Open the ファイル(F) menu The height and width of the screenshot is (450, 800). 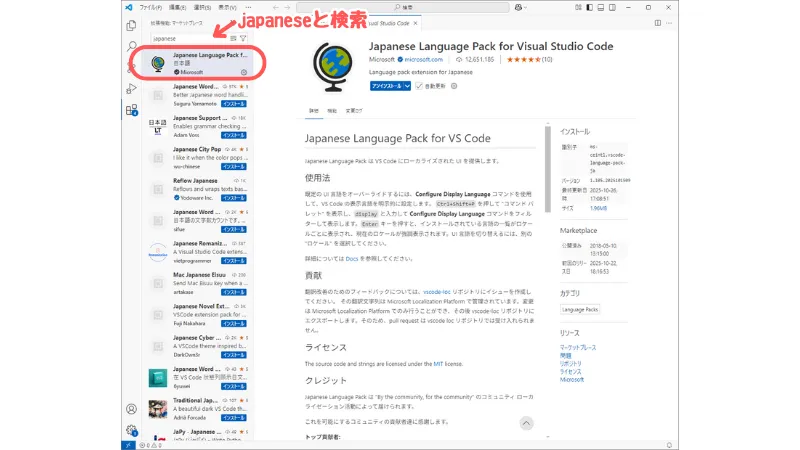point(152,6)
